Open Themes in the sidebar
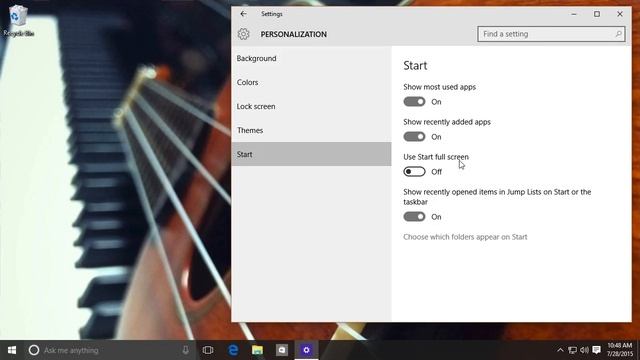This screenshot has width=640, height=360. pyautogui.click(x=311, y=131)
